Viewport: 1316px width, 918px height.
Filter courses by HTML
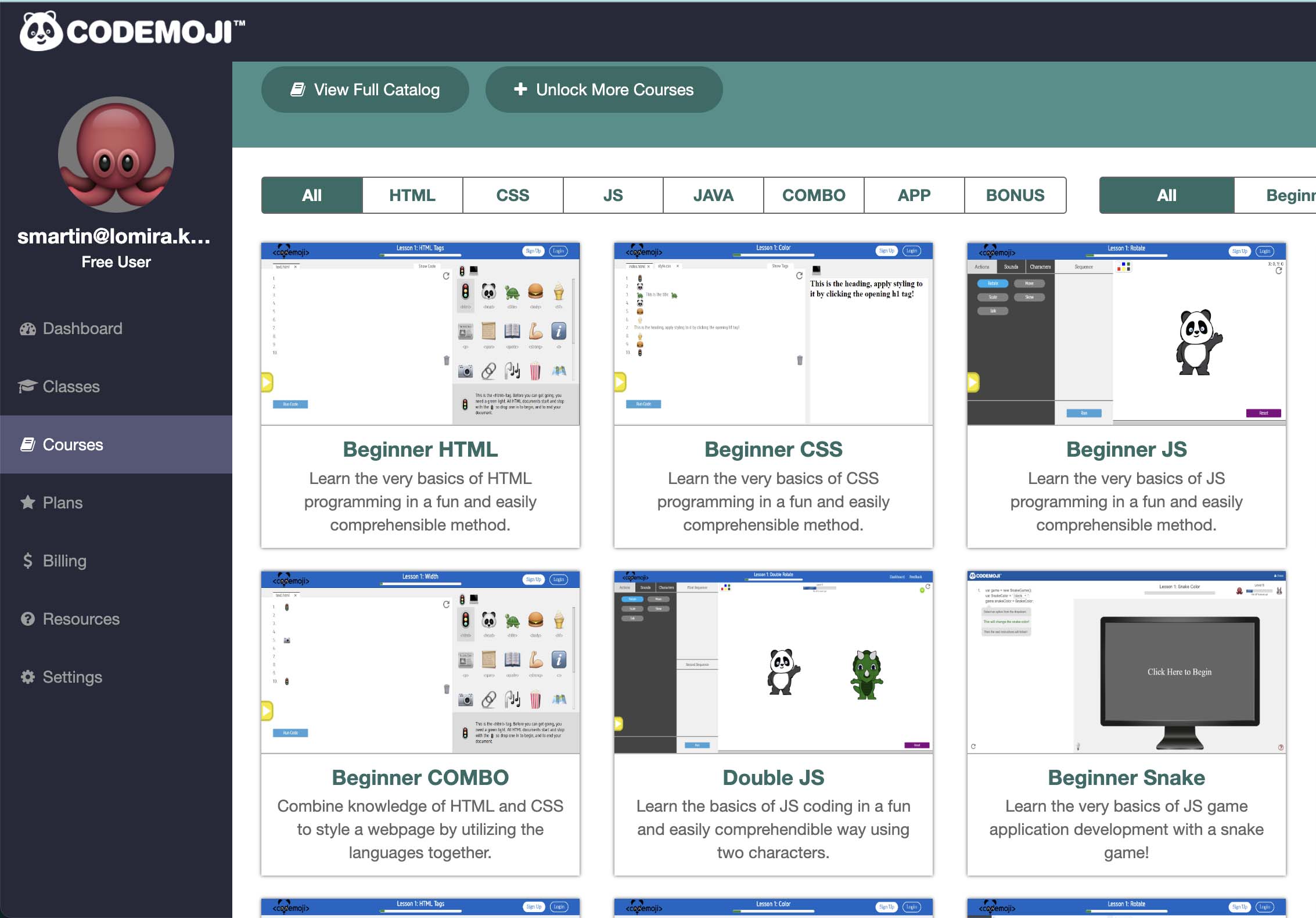click(x=412, y=195)
